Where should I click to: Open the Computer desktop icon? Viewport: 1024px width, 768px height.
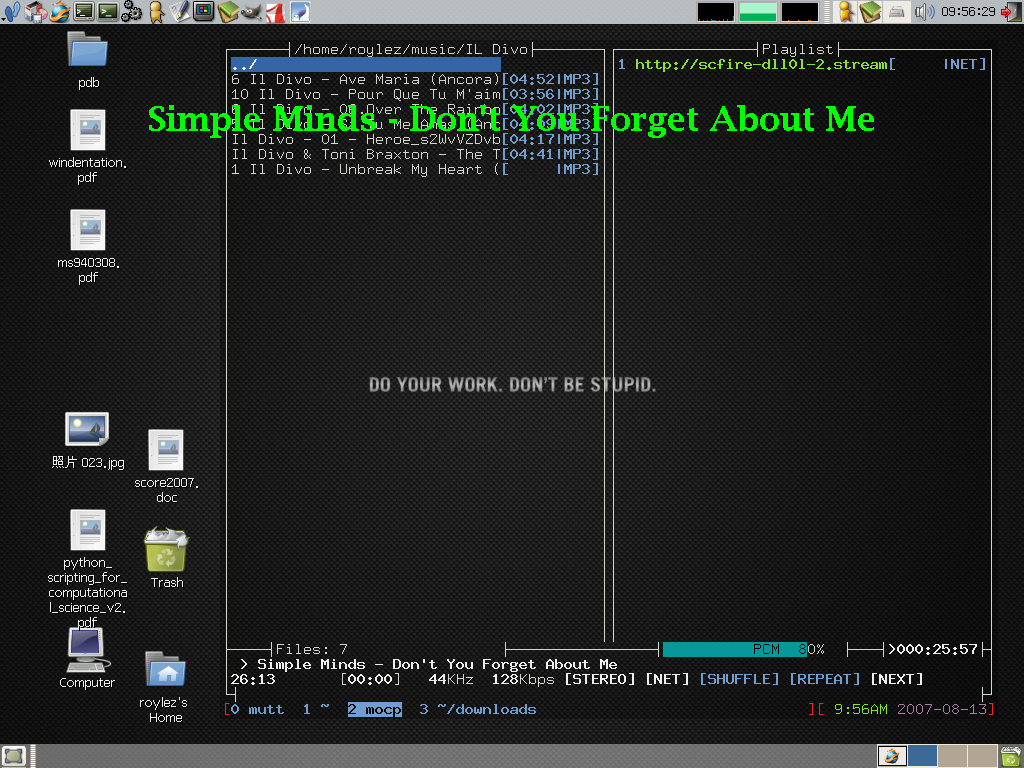coord(87,658)
